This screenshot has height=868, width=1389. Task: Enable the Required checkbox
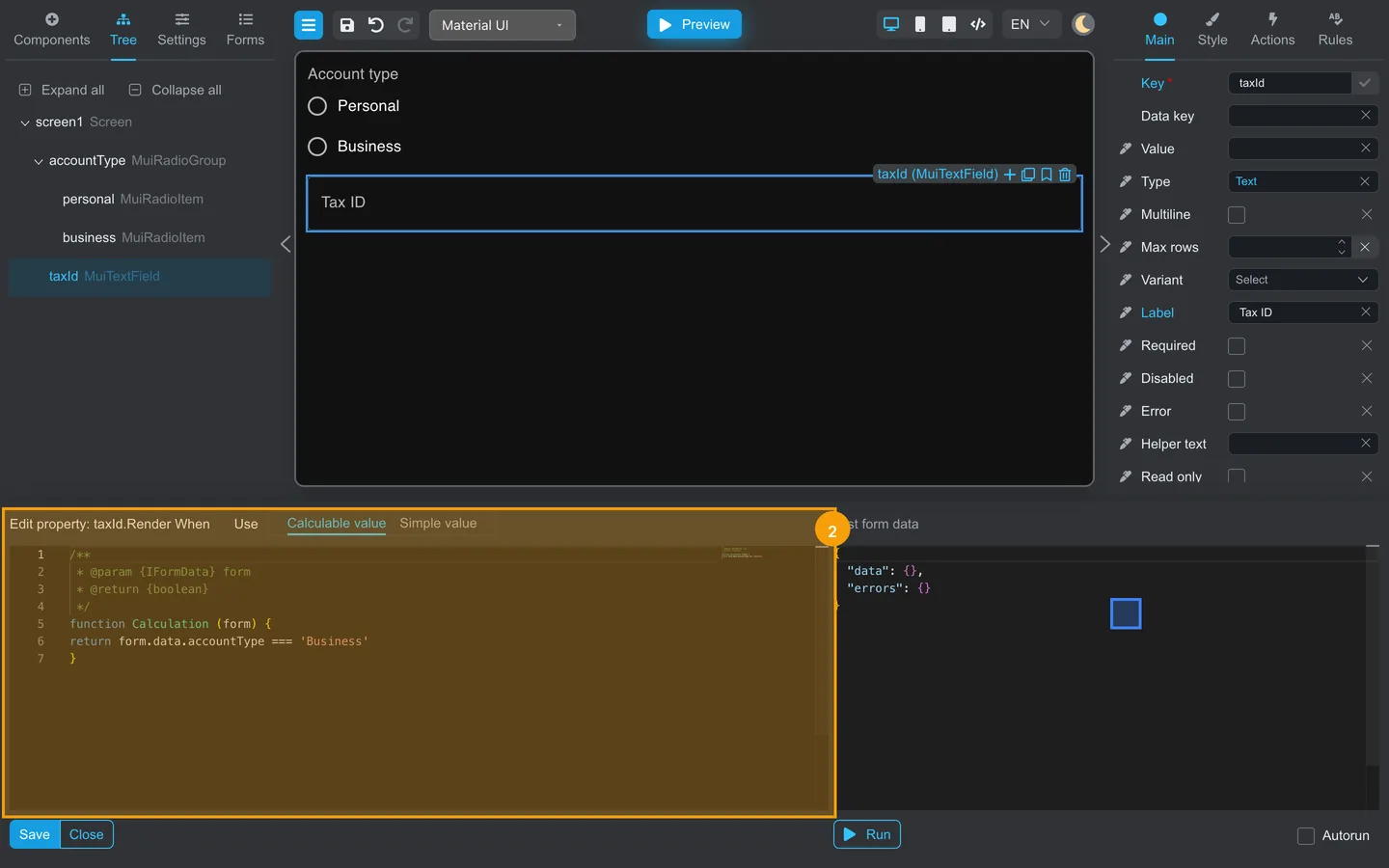pos(1237,346)
